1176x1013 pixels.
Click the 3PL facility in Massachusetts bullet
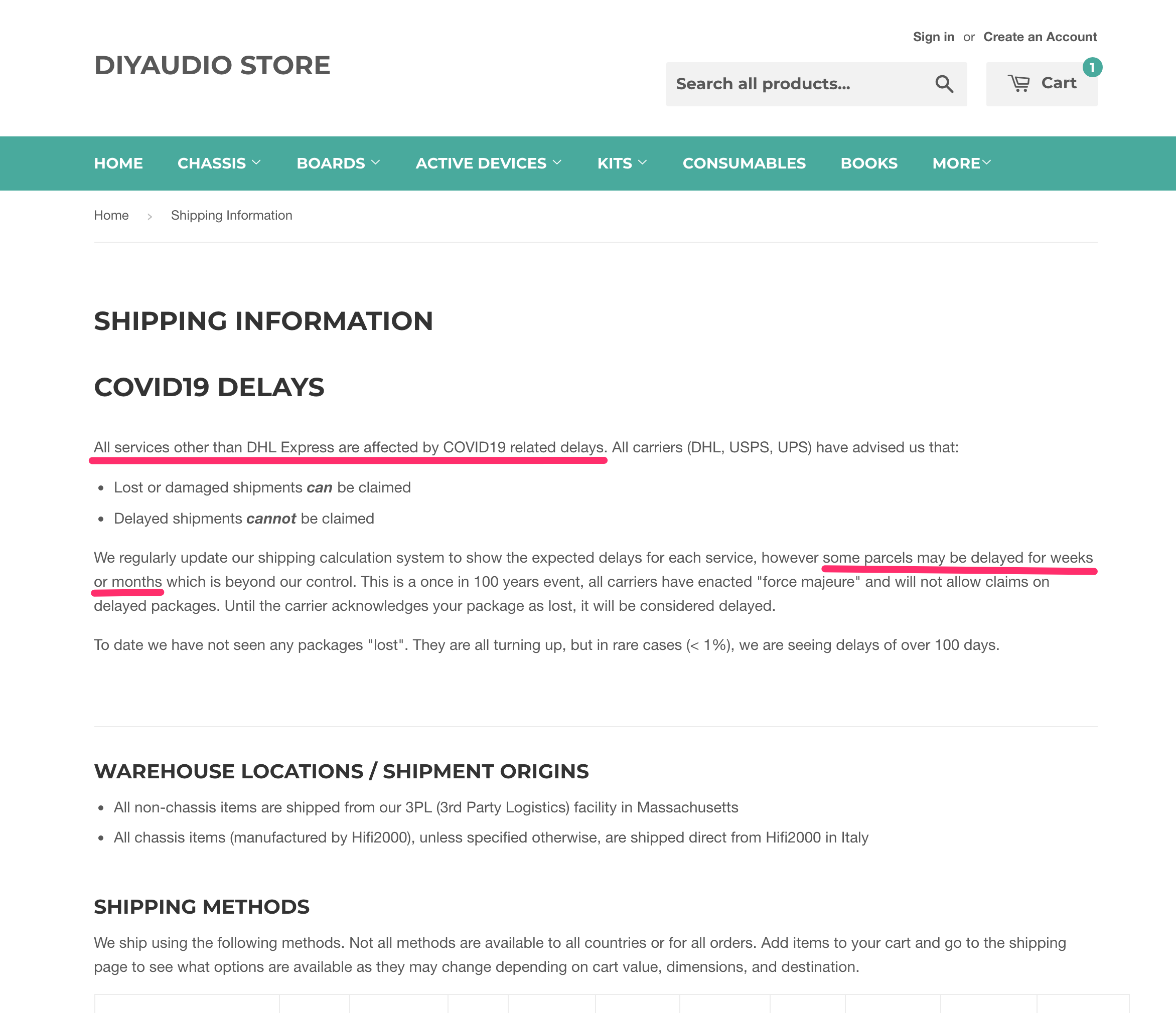(x=425, y=808)
